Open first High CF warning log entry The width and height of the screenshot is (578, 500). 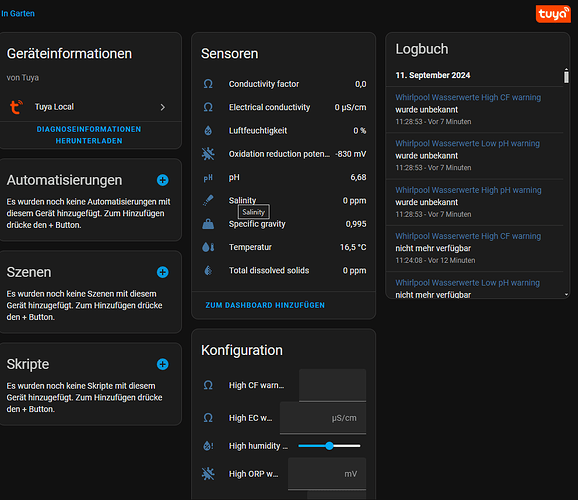pyautogui.click(x=468, y=98)
